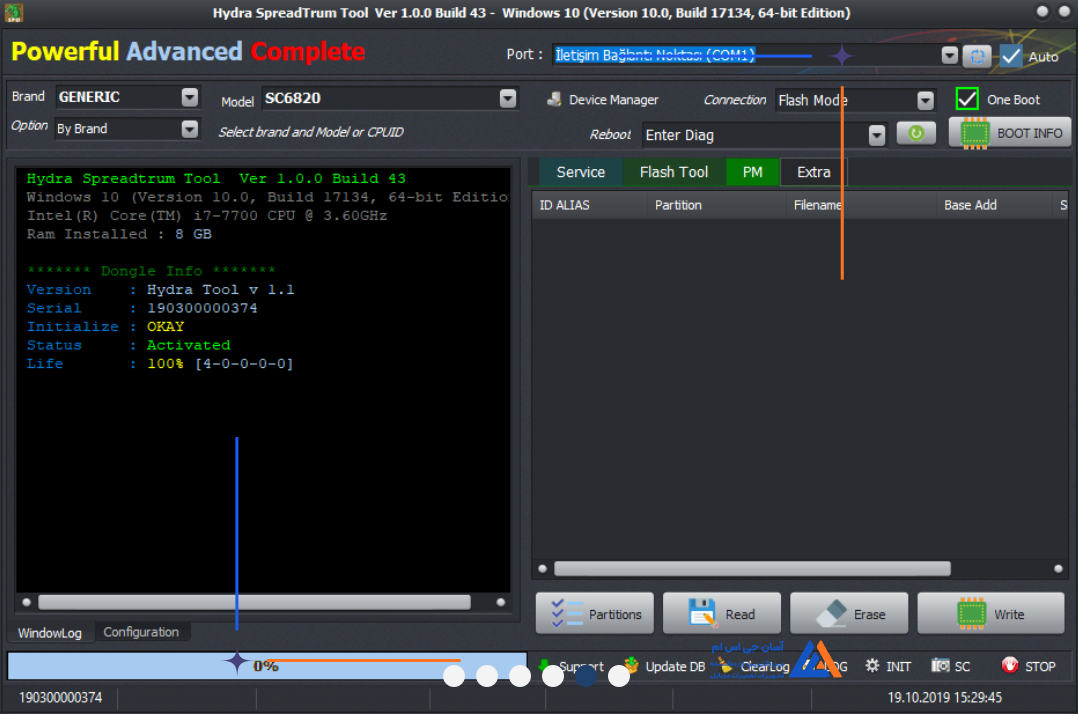Click the status bar date 19.10.2019 15:29:45
The width and height of the screenshot is (1078, 714).
pyautogui.click(x=945, y=698)
